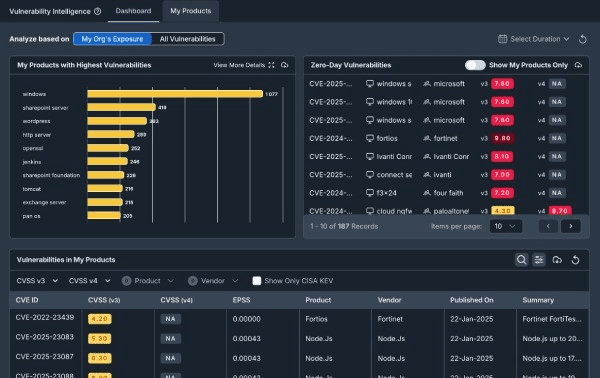The image size is (600, 378).
Task: Click the jenkins bar in chart
Action: (108, 161)
